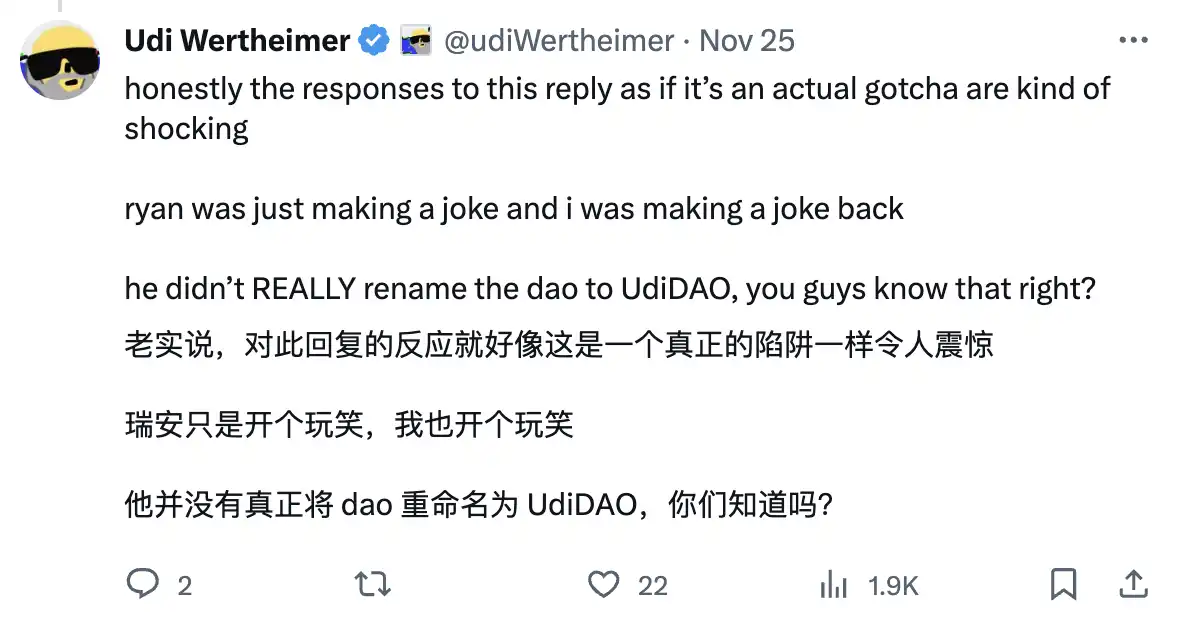This screenshot has width=1180, height=622.
Task: Bookmark this post
Action: 1063,584
